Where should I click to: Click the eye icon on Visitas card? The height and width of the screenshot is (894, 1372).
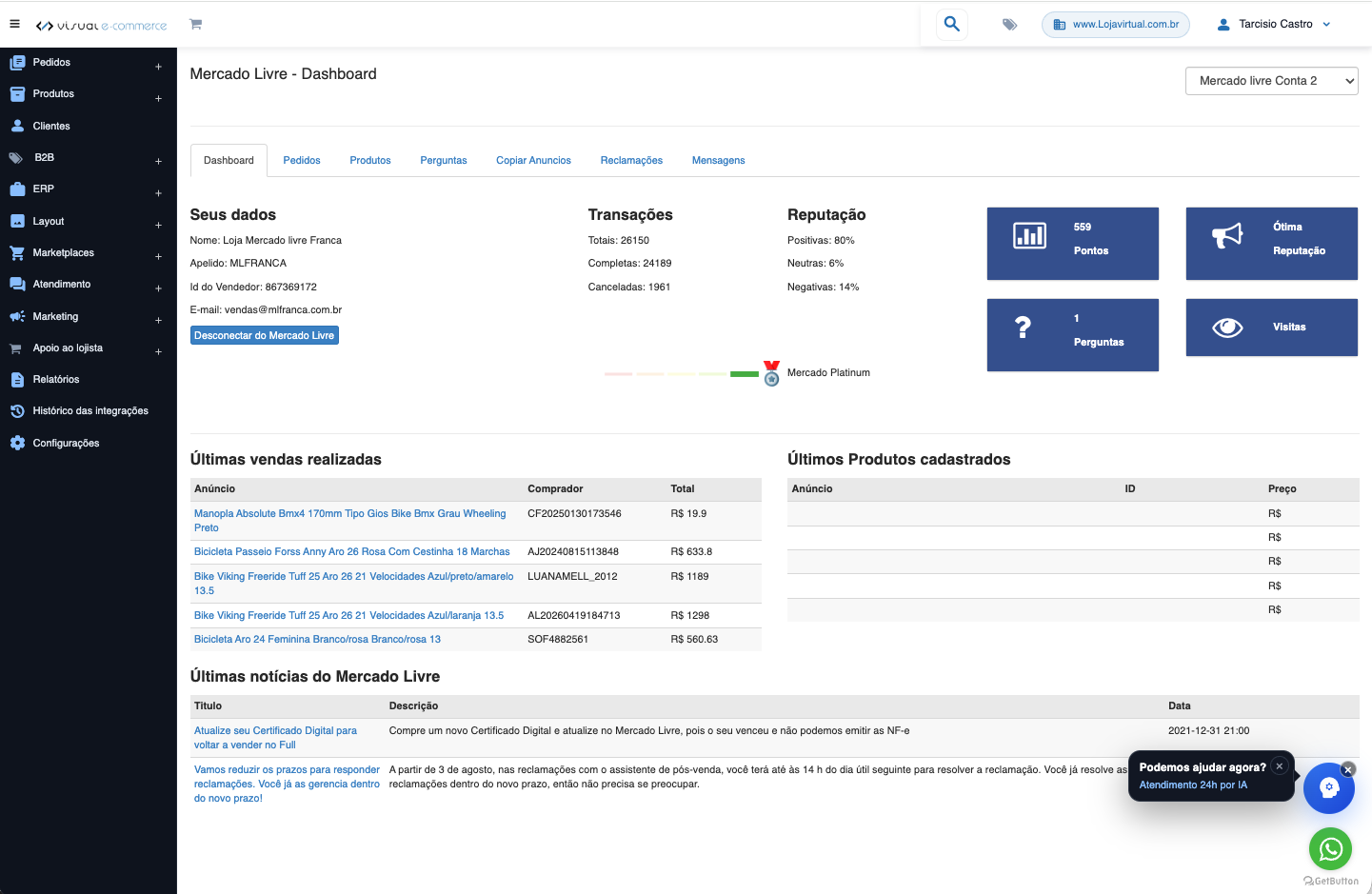[x=1228, y=328]
